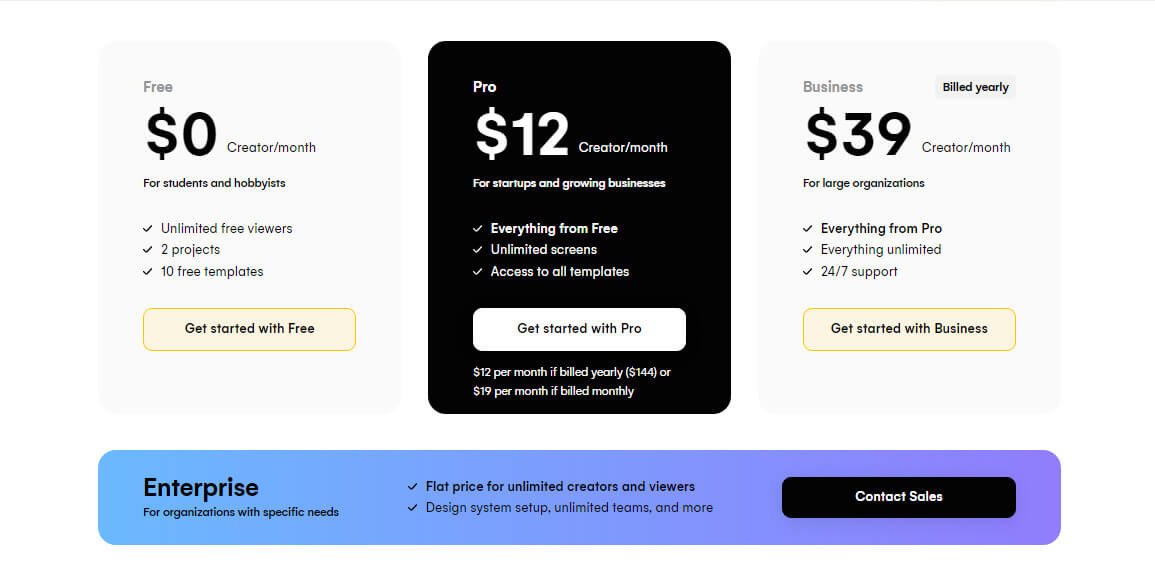This screenshot has width=1155, height=563.
Task: Click Get started with Business button
Action: pos(909,329)
